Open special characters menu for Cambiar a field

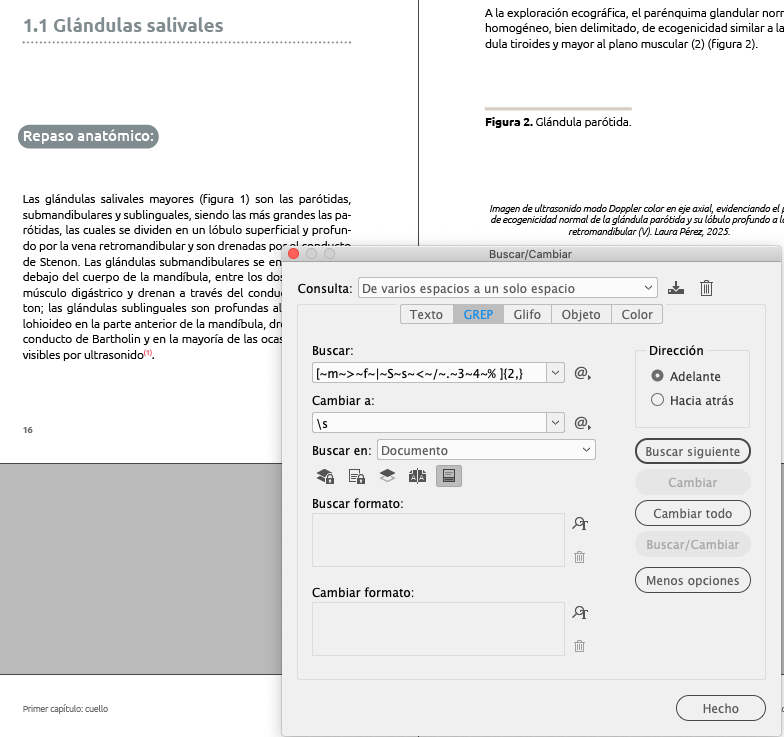pyautogui.click(x=582, y=423)
